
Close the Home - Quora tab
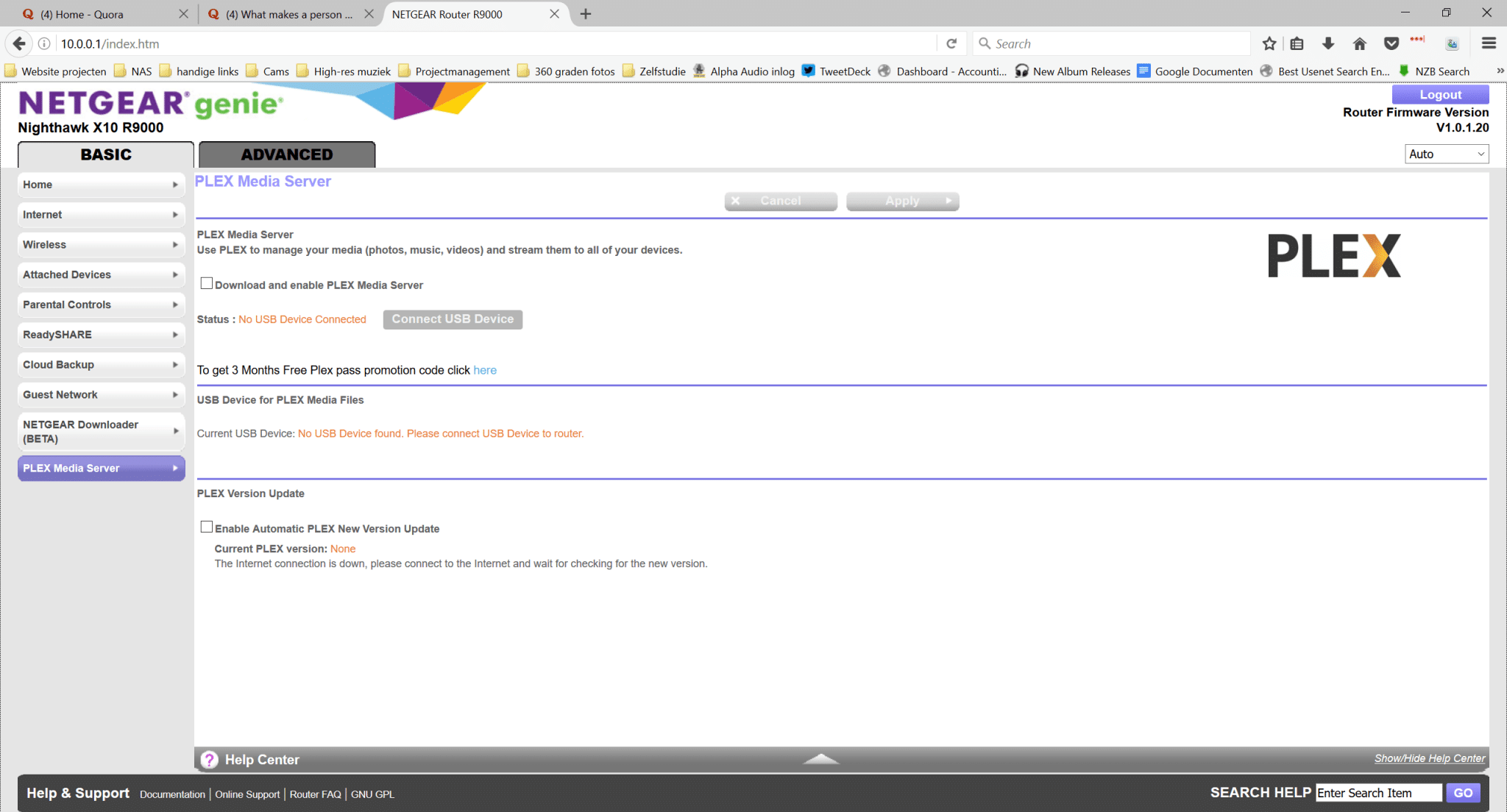tap(184, 14)
